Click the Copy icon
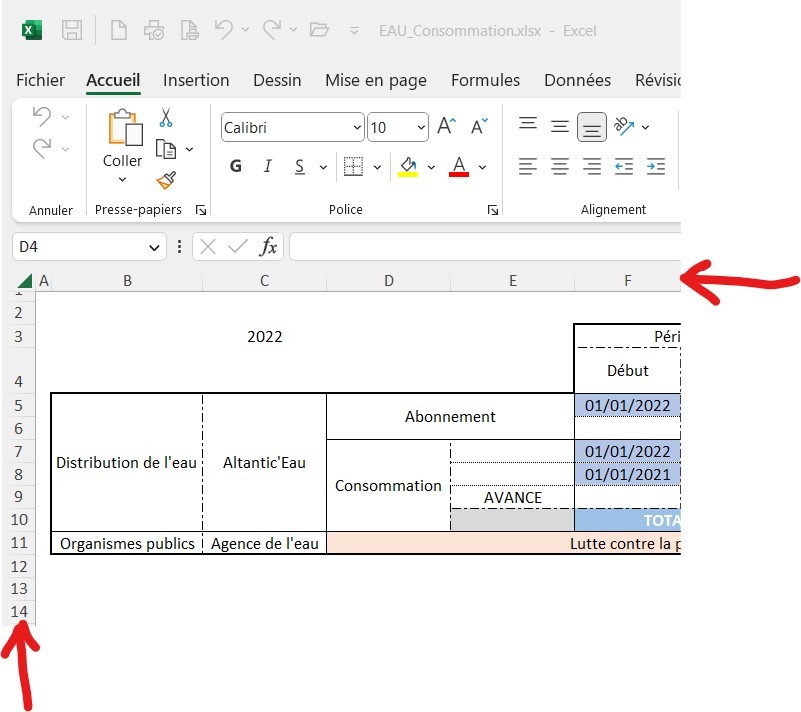801x712 pixels. point(166,149)
